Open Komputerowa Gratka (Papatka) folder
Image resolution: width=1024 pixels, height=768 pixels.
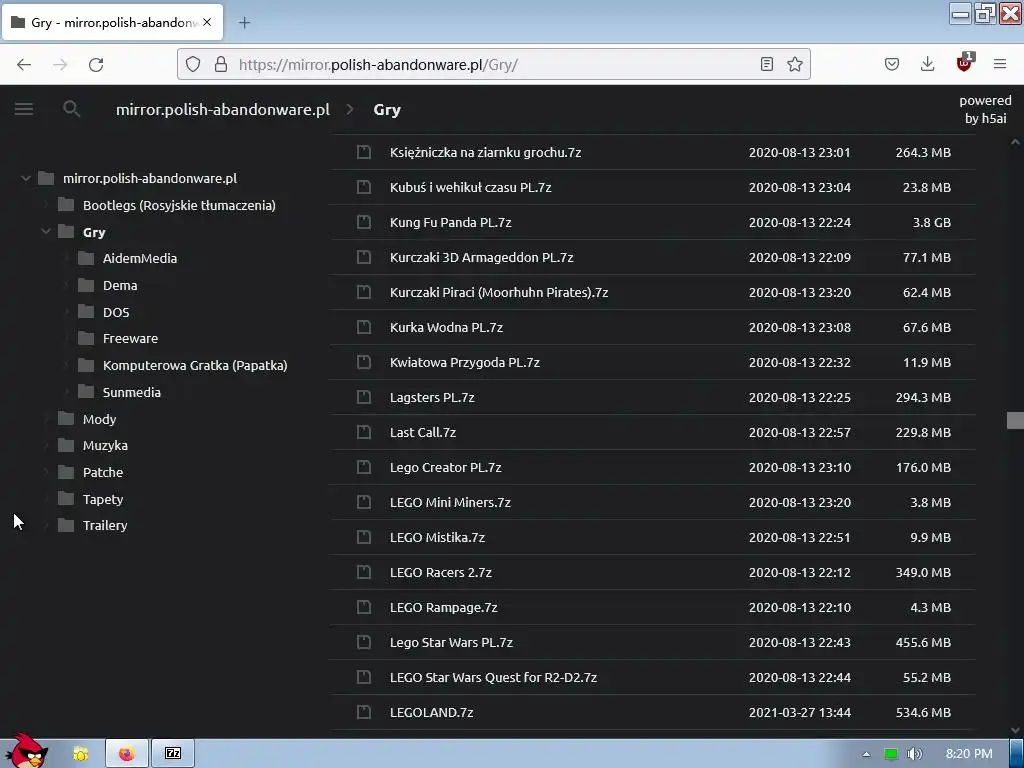[x=195, y=366]
